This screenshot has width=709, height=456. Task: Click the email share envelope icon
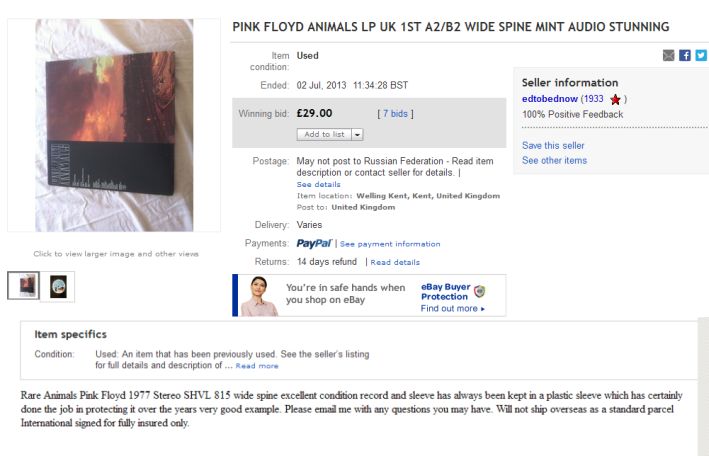pos(669,55)
